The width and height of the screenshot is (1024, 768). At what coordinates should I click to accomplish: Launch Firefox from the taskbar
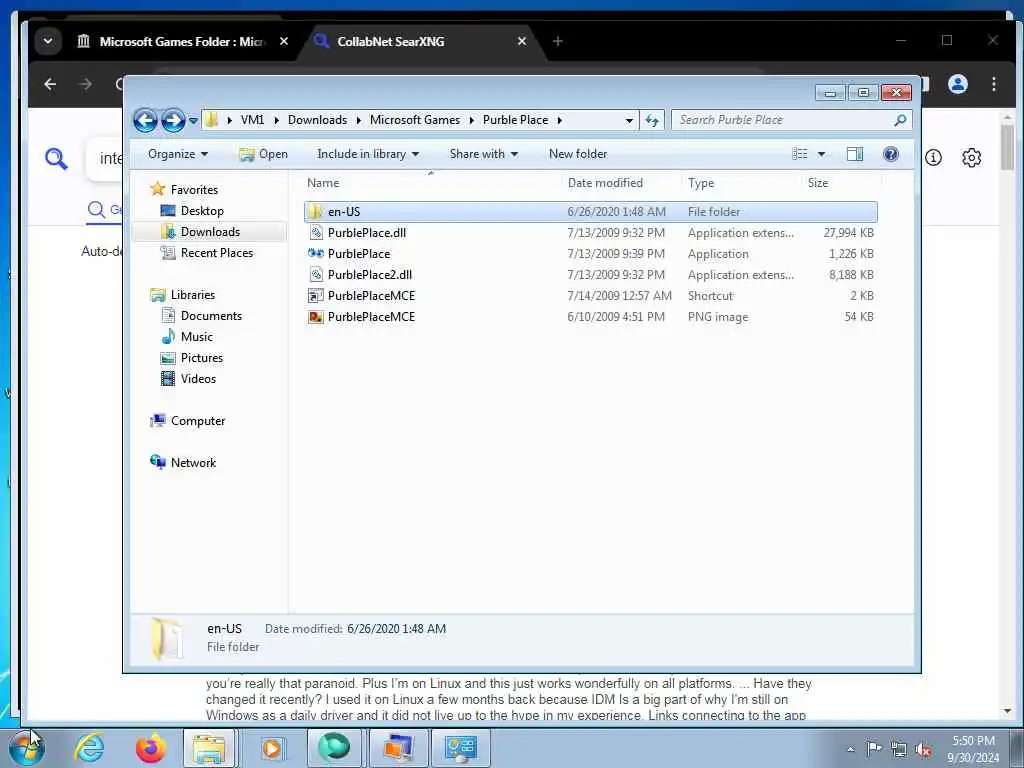coord(150,748)
